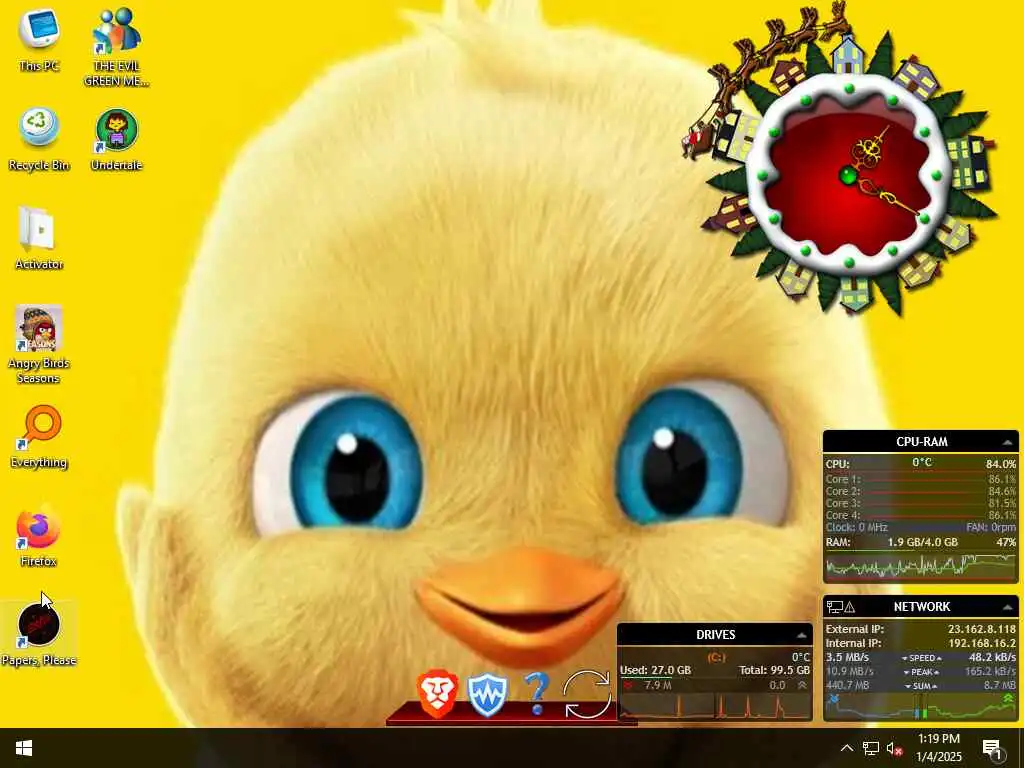
Task: Select the Everything search shortcut
Action: [39, 437]
